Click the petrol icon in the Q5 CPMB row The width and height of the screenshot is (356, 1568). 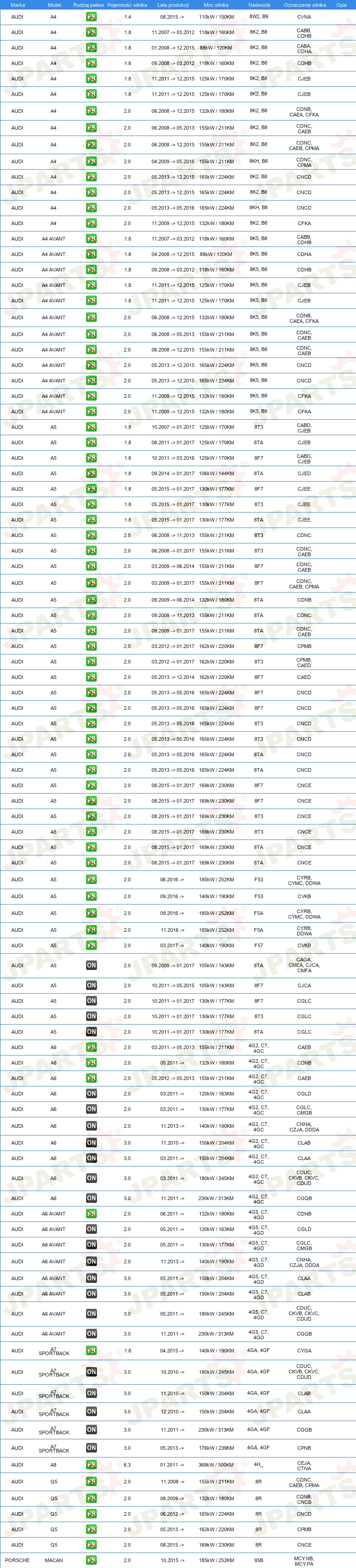[x=91, y=1529]
